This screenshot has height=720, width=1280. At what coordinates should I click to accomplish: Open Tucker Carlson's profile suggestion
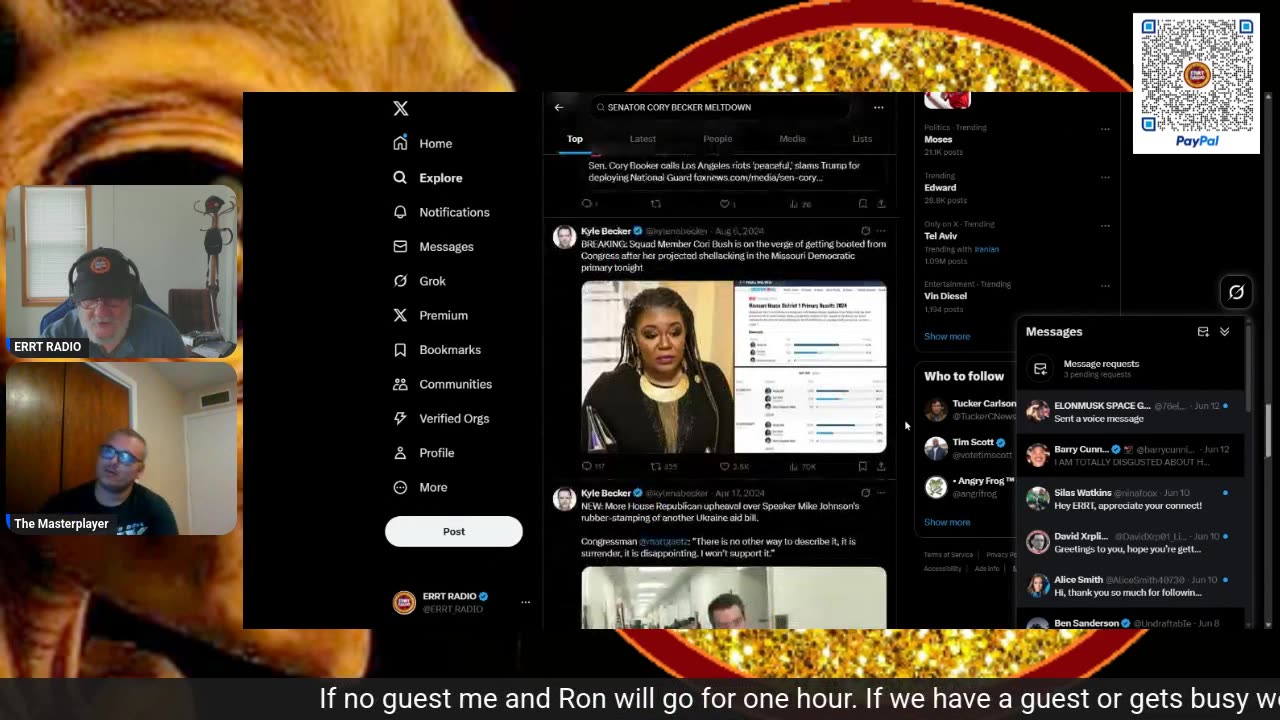point(968,409)
